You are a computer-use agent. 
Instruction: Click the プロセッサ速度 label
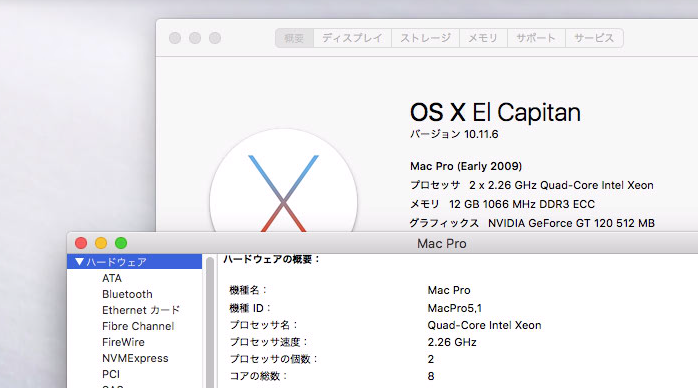(x=268, y=342)
